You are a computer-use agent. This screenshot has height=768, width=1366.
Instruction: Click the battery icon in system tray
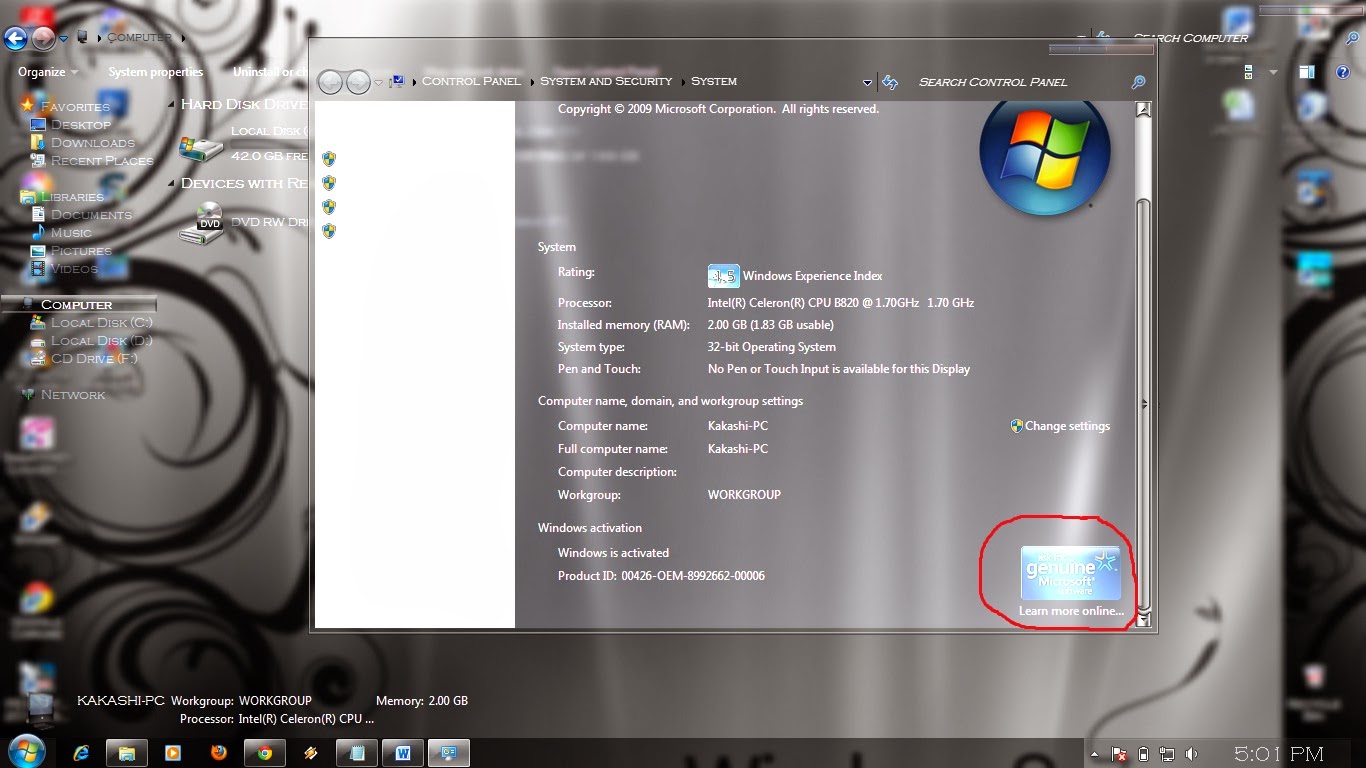coord(1144,754)
